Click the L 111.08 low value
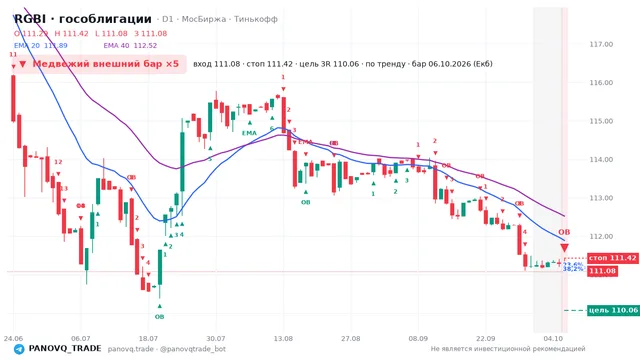 [x=111, y=33]
